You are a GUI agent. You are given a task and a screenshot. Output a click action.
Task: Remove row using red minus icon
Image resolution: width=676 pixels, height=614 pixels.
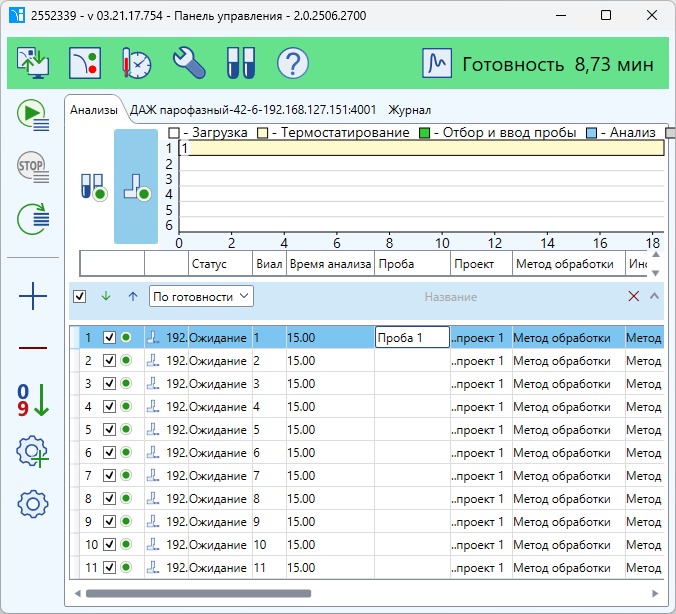click(x=33, y=347)
